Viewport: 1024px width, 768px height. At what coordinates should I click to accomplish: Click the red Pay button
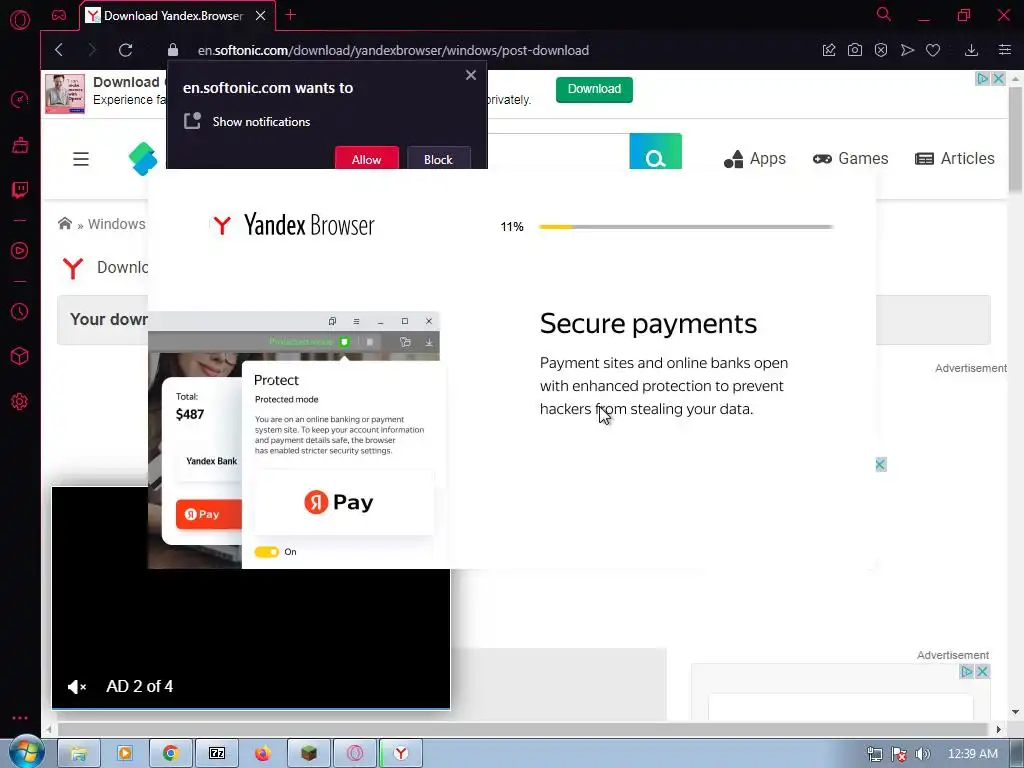coord(208,514)
